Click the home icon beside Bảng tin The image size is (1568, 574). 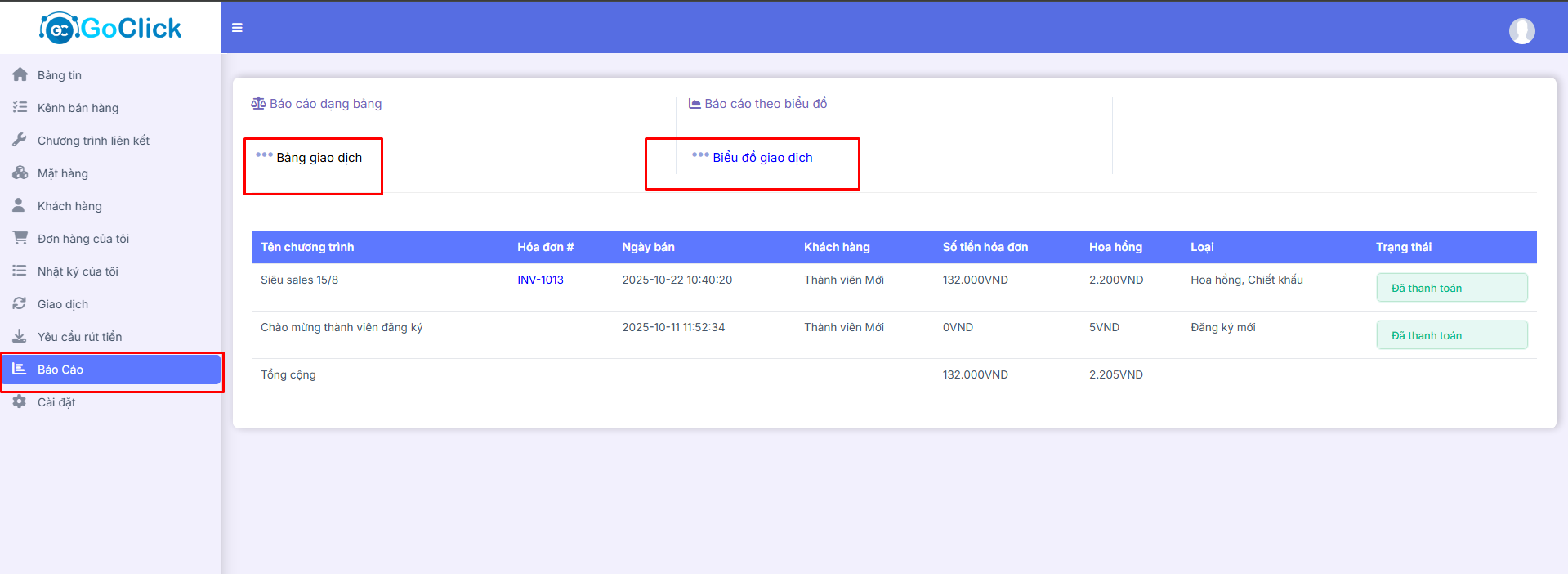tap(20, 74)
